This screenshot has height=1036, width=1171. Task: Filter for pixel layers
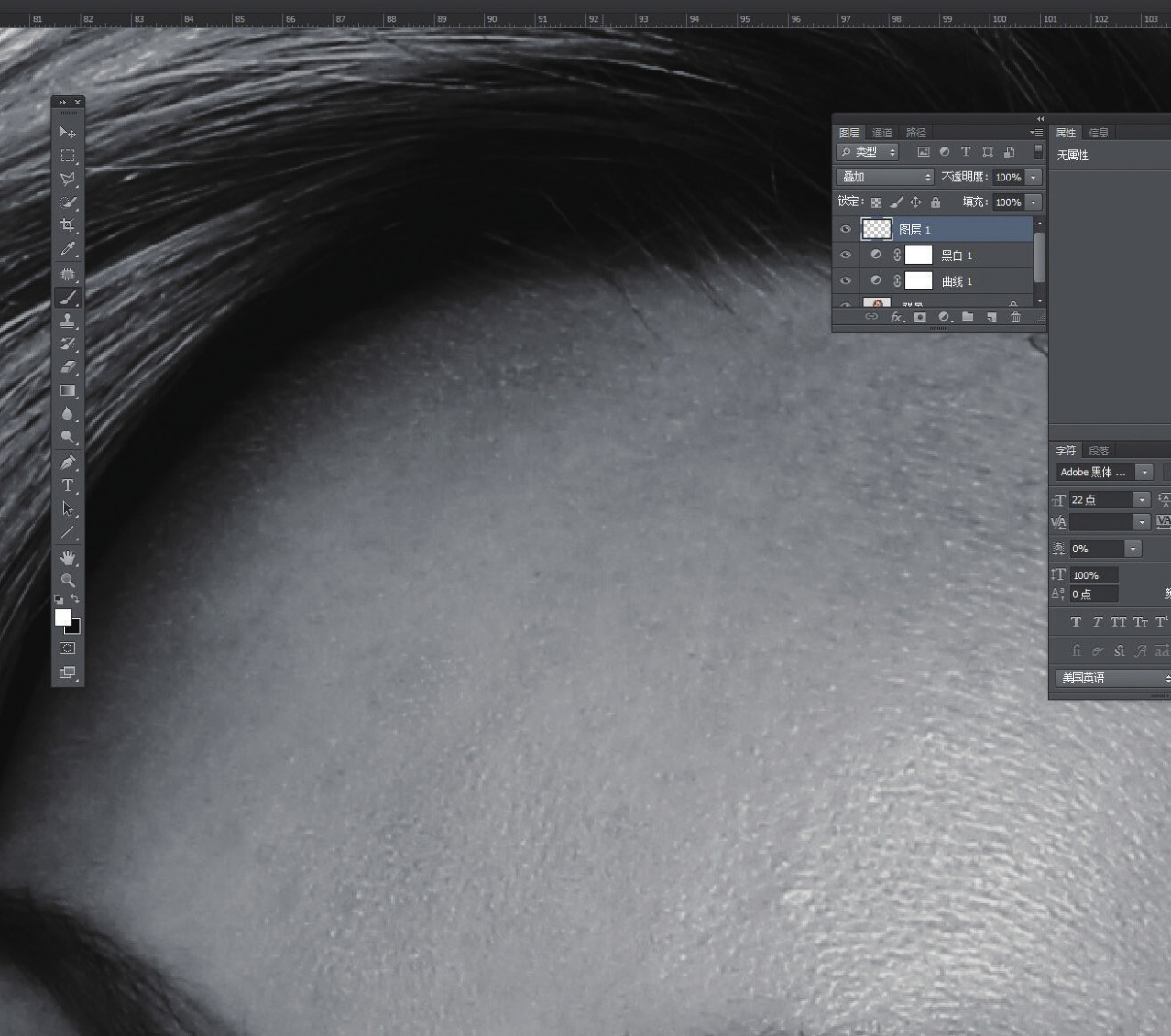(924, 152)
